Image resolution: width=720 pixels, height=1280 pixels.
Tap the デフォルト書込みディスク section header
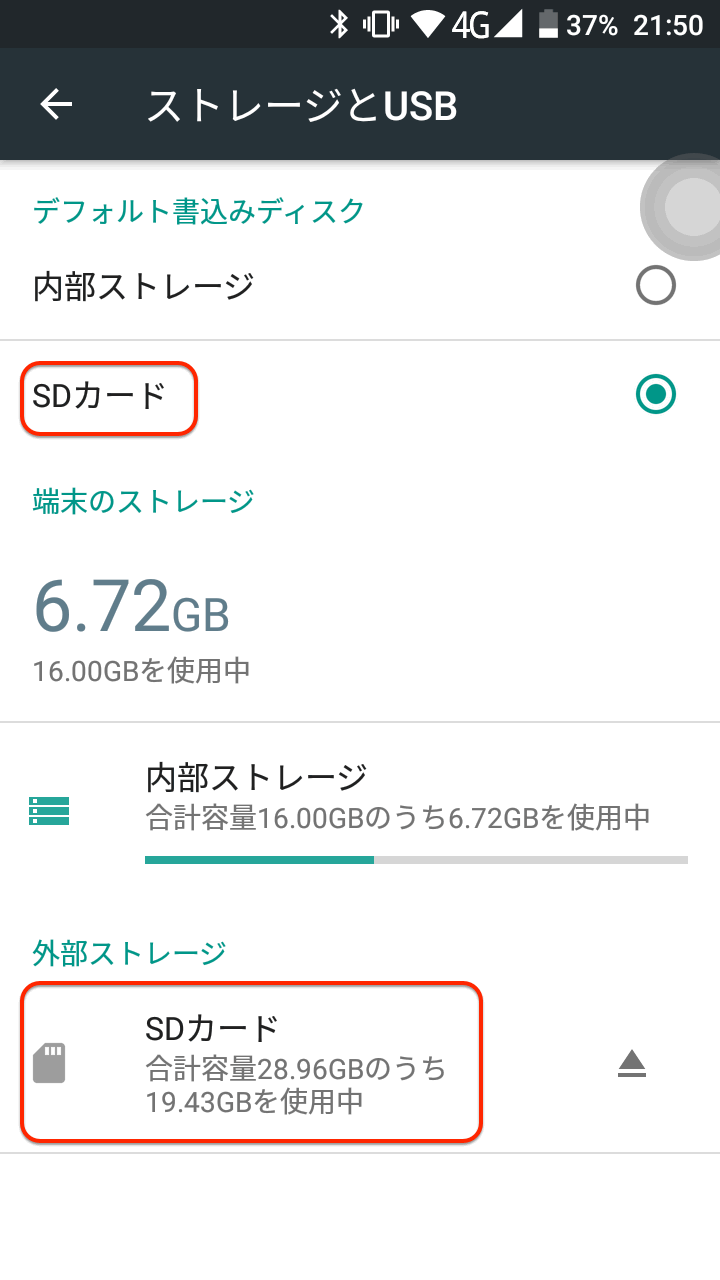pos(198,212)
